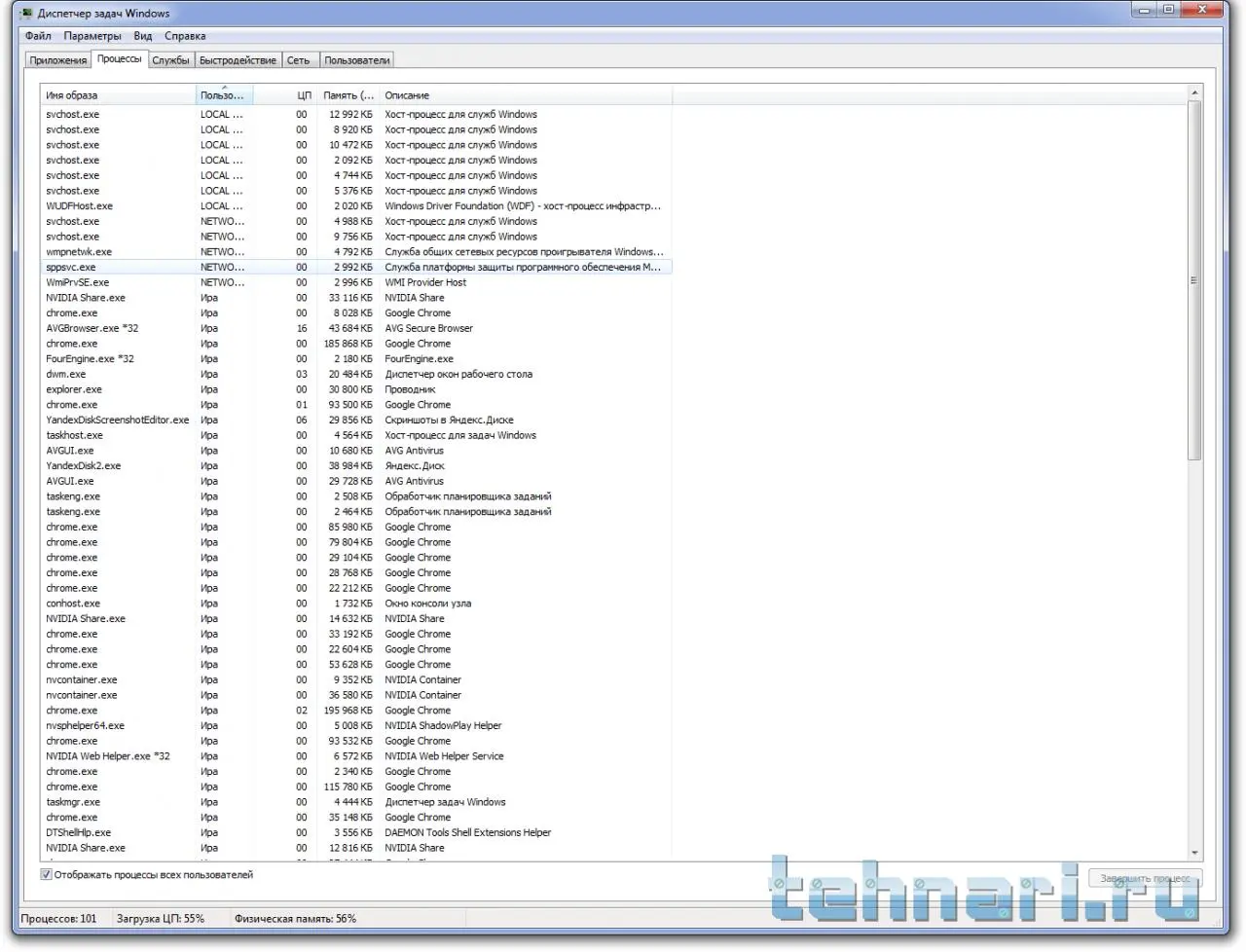Click the 'Загрузка ЦП: 55%' status entry
The image size is (1246, 952).
click(x=161, y=919)
